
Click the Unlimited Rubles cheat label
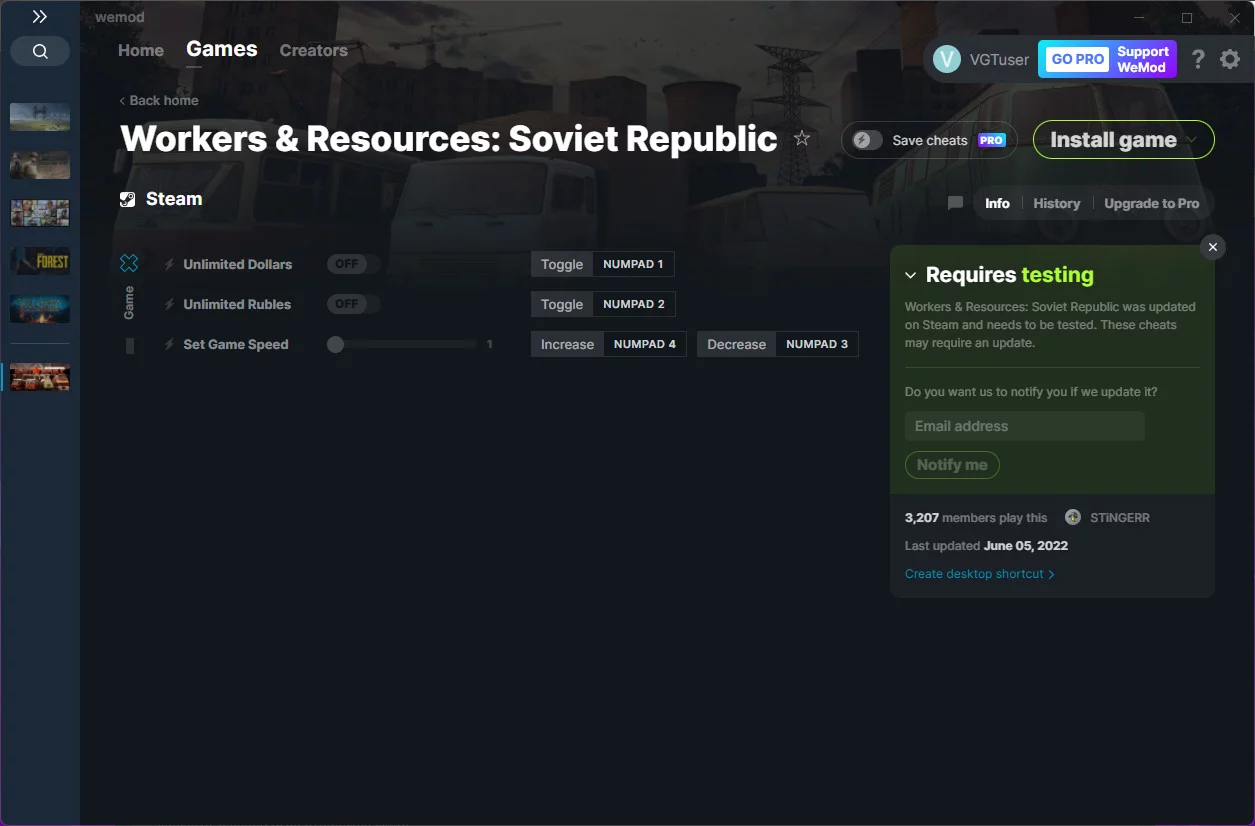coord(237,304)
